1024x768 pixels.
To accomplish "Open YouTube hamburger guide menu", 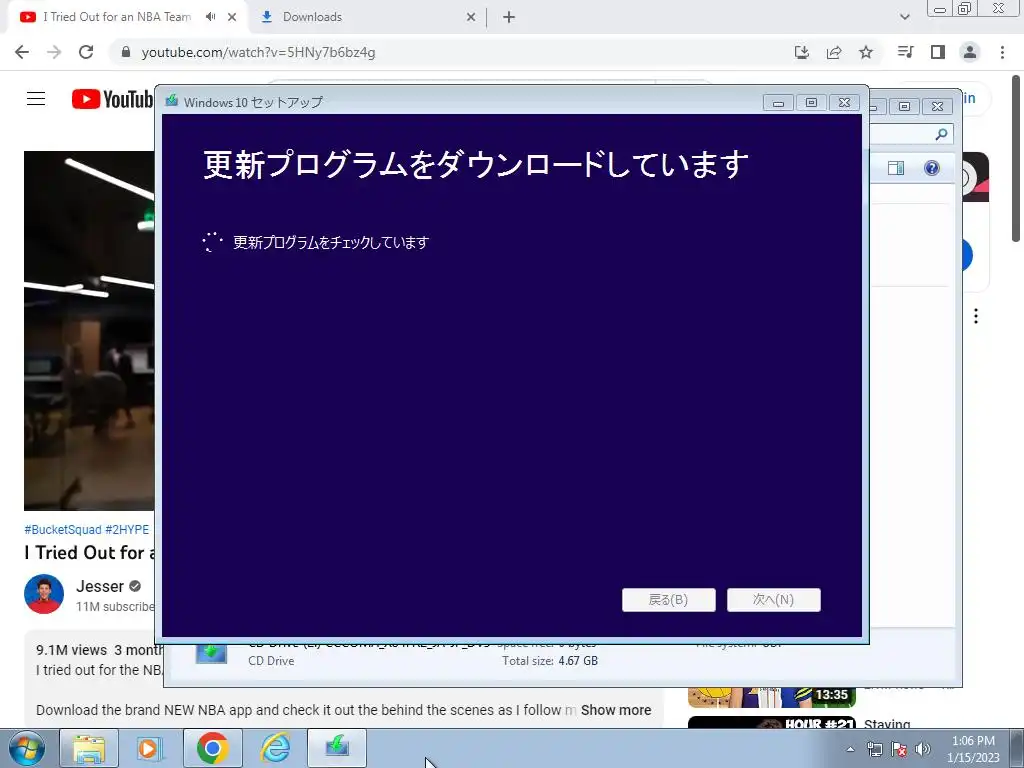I will [x=36, y=99].
